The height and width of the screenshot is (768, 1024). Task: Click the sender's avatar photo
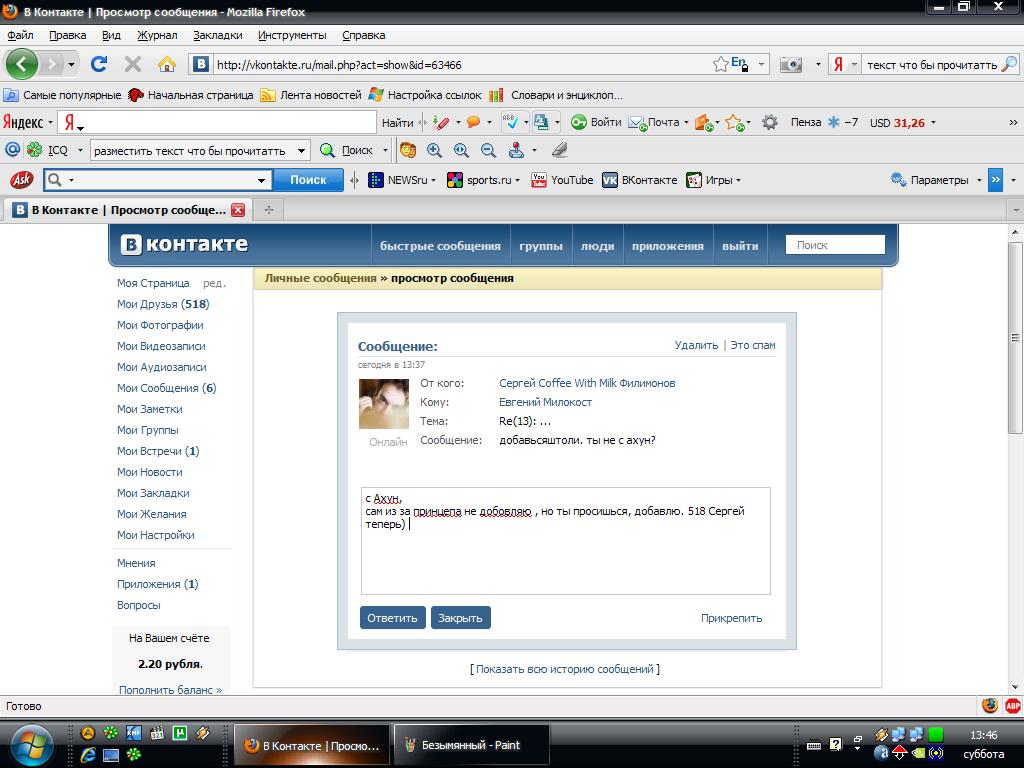click(384, 404)
